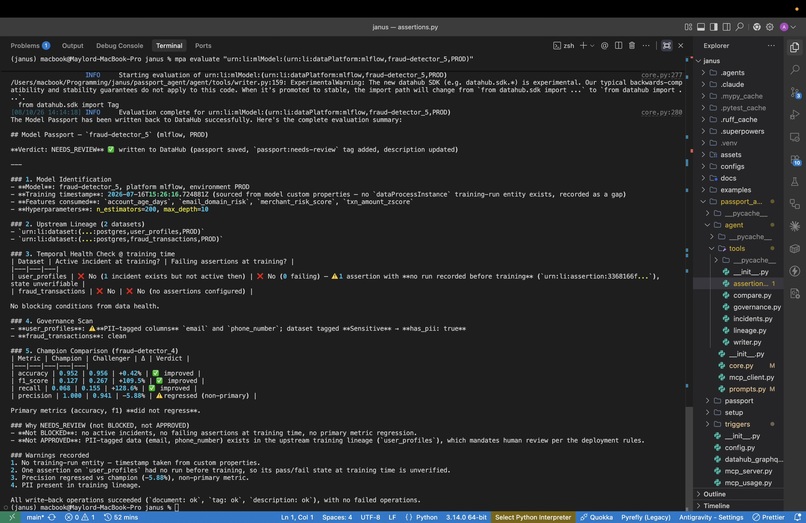
Task: Open the search magnifier in the title bar
Action: point(740,27)
